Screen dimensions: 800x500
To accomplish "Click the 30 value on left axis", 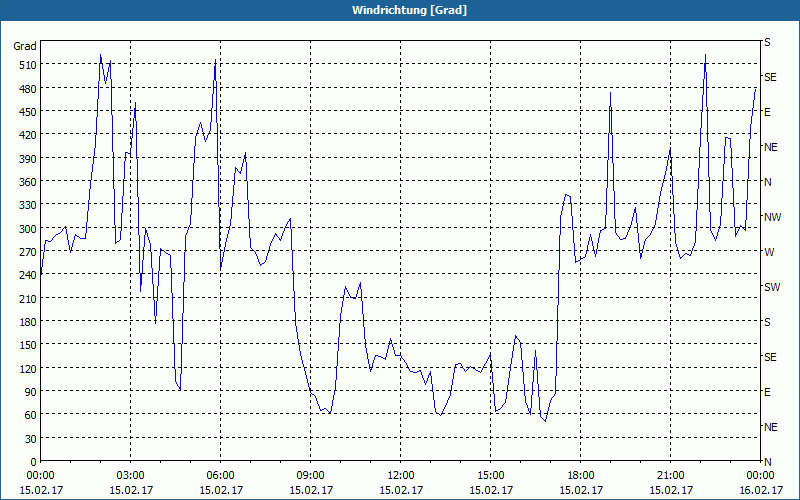I will coord(31,438).
